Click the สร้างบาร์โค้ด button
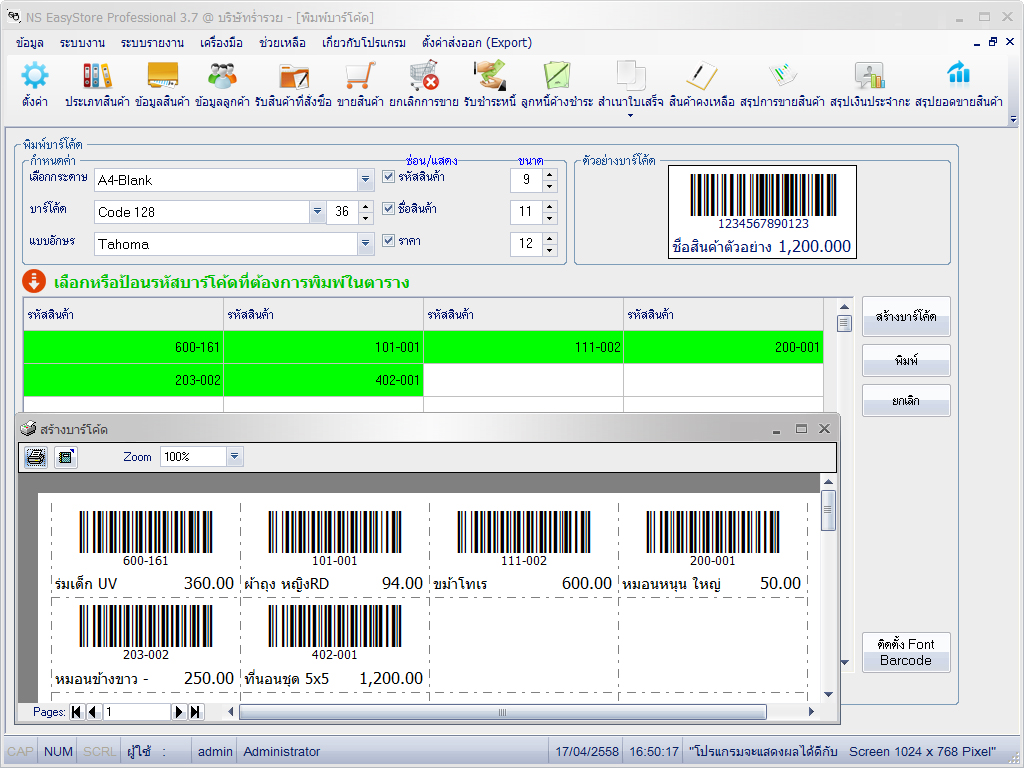 (x=906, y=317)
